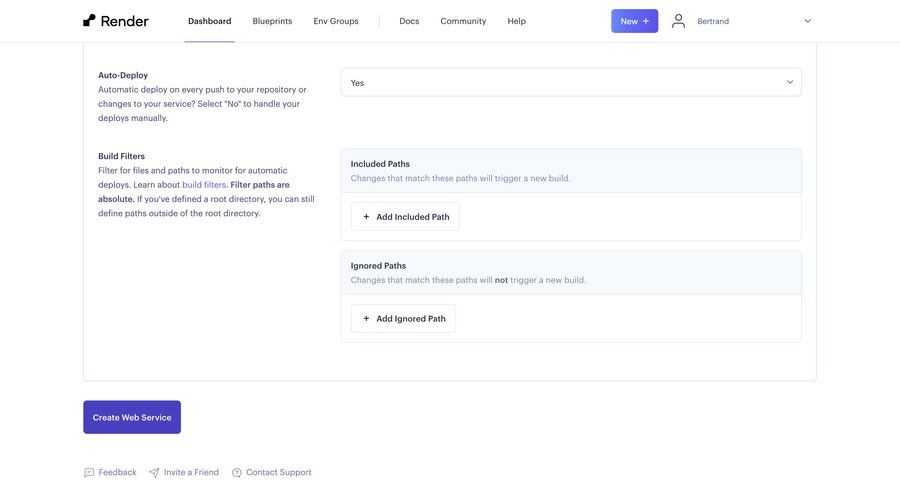Viewport: 900px width, 484px height.
Task: Click the Contact Support help icon
Action: [237, 473]
